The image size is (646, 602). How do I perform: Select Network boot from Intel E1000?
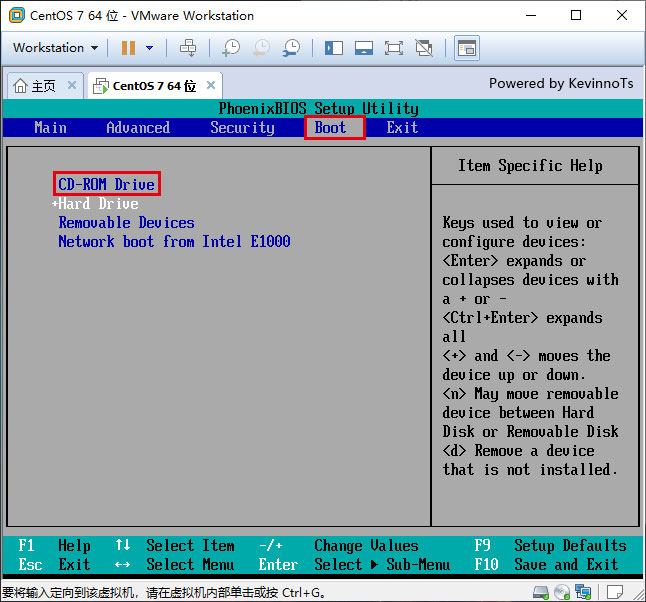174,241
